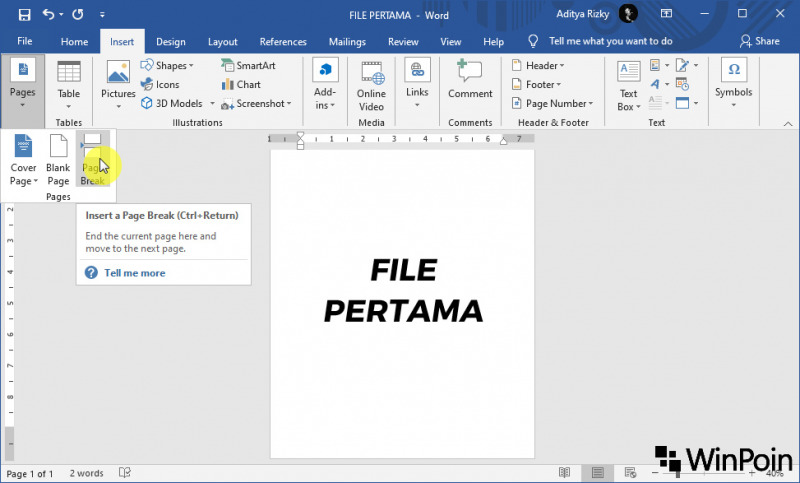The width and height of the screenshot is (800, 483).
Task: Insert Icons from the ribbon
Action: 160,85
